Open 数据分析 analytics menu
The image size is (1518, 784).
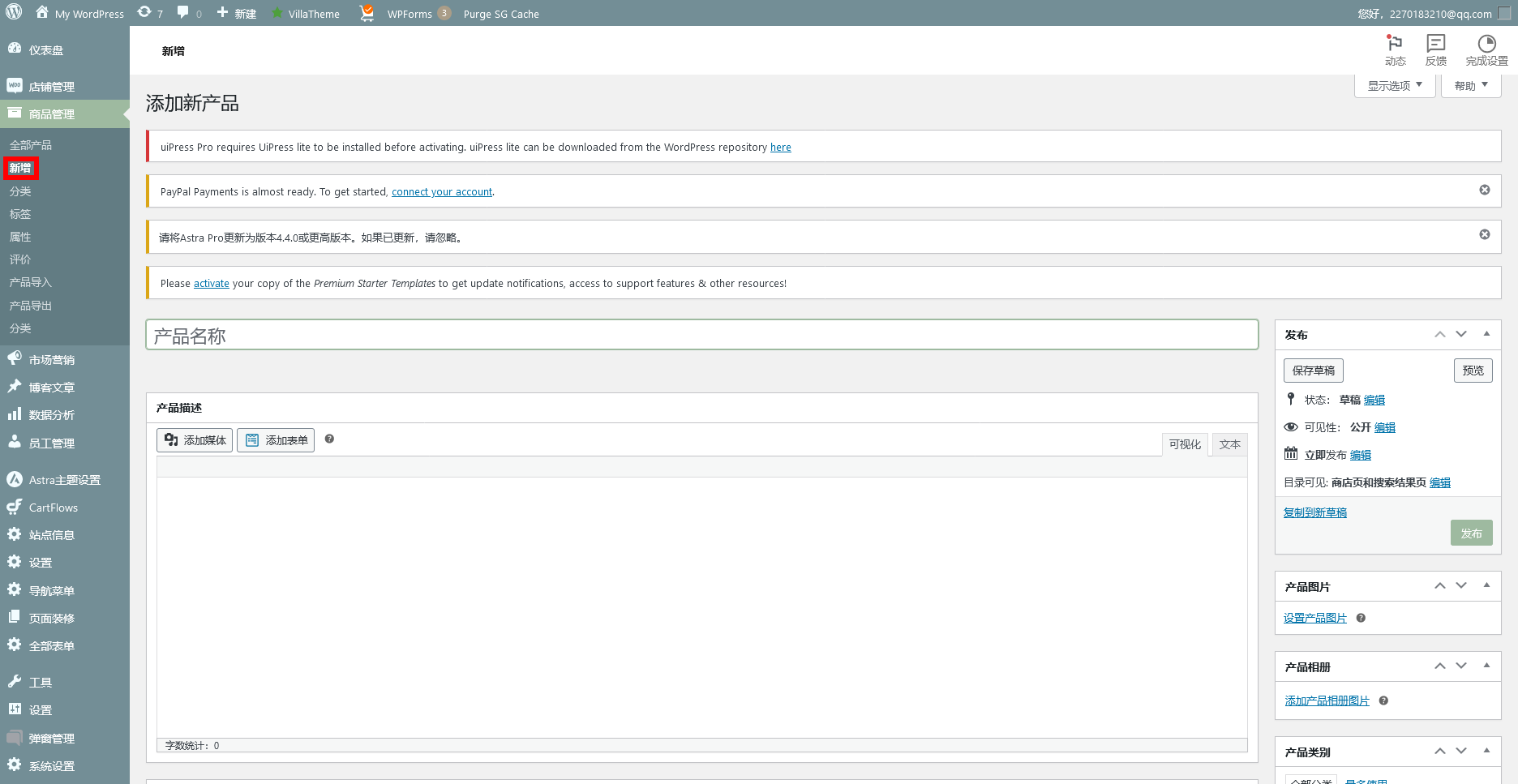[65, 415]
